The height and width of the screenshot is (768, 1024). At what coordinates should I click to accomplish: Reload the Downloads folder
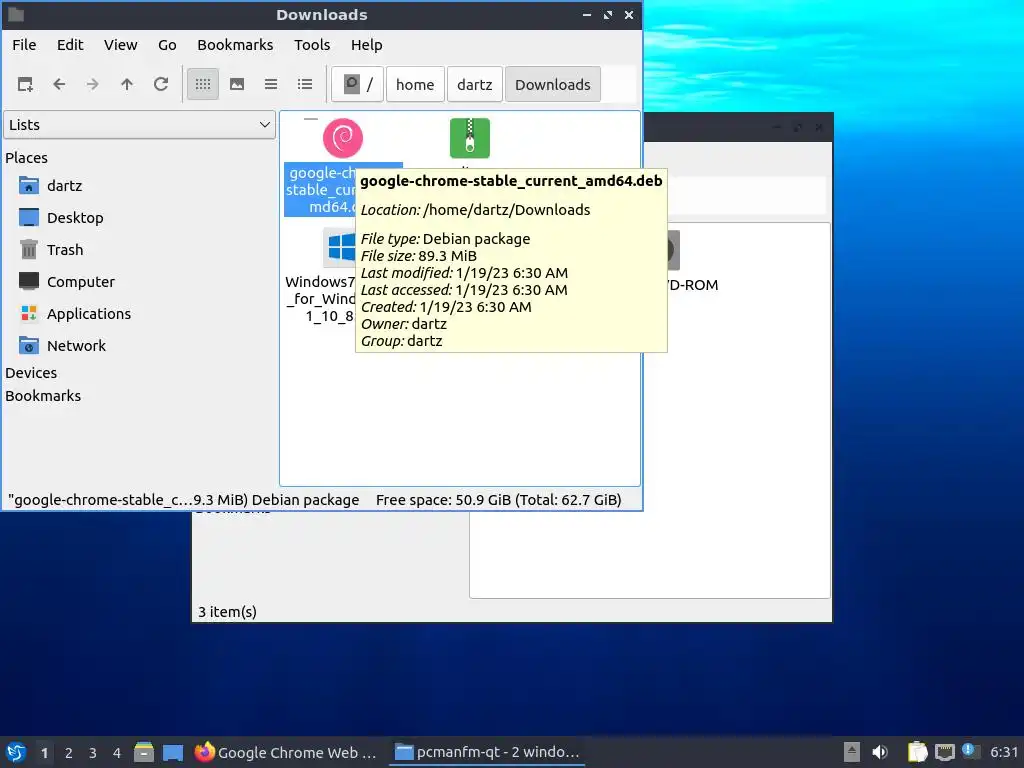point(161,84)
